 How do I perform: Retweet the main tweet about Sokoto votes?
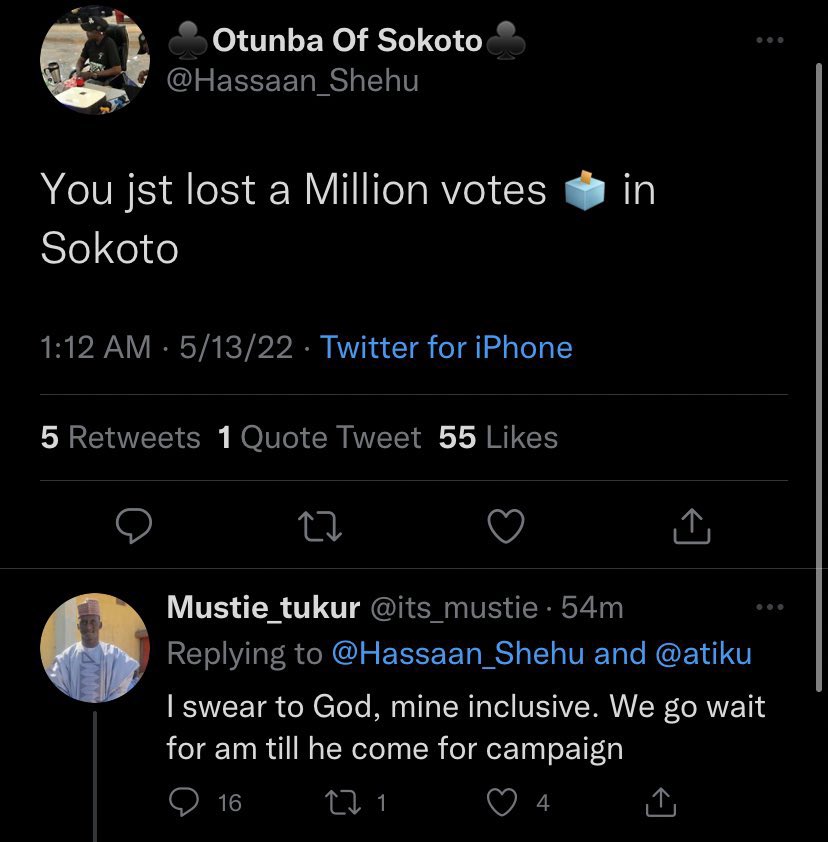319,526
